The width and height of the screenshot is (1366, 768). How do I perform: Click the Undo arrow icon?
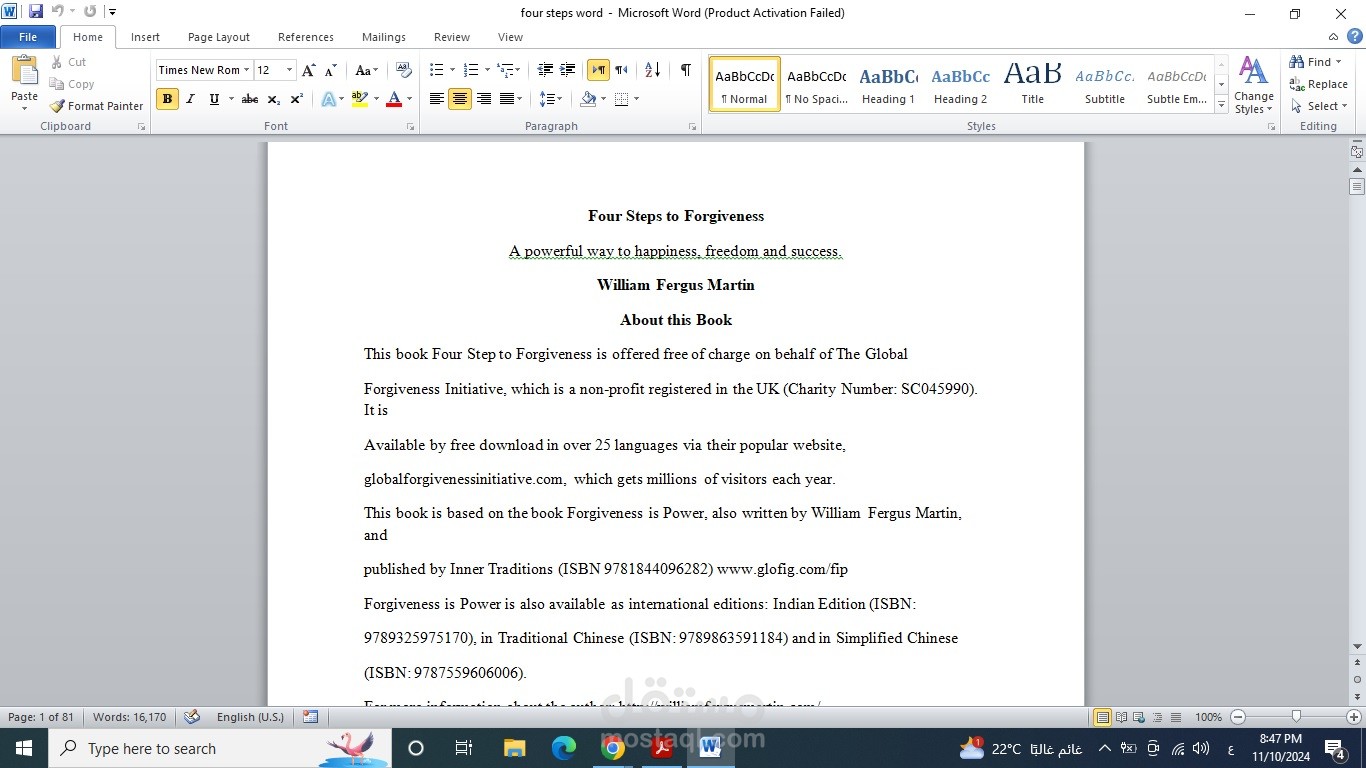(x=58, y=12)
